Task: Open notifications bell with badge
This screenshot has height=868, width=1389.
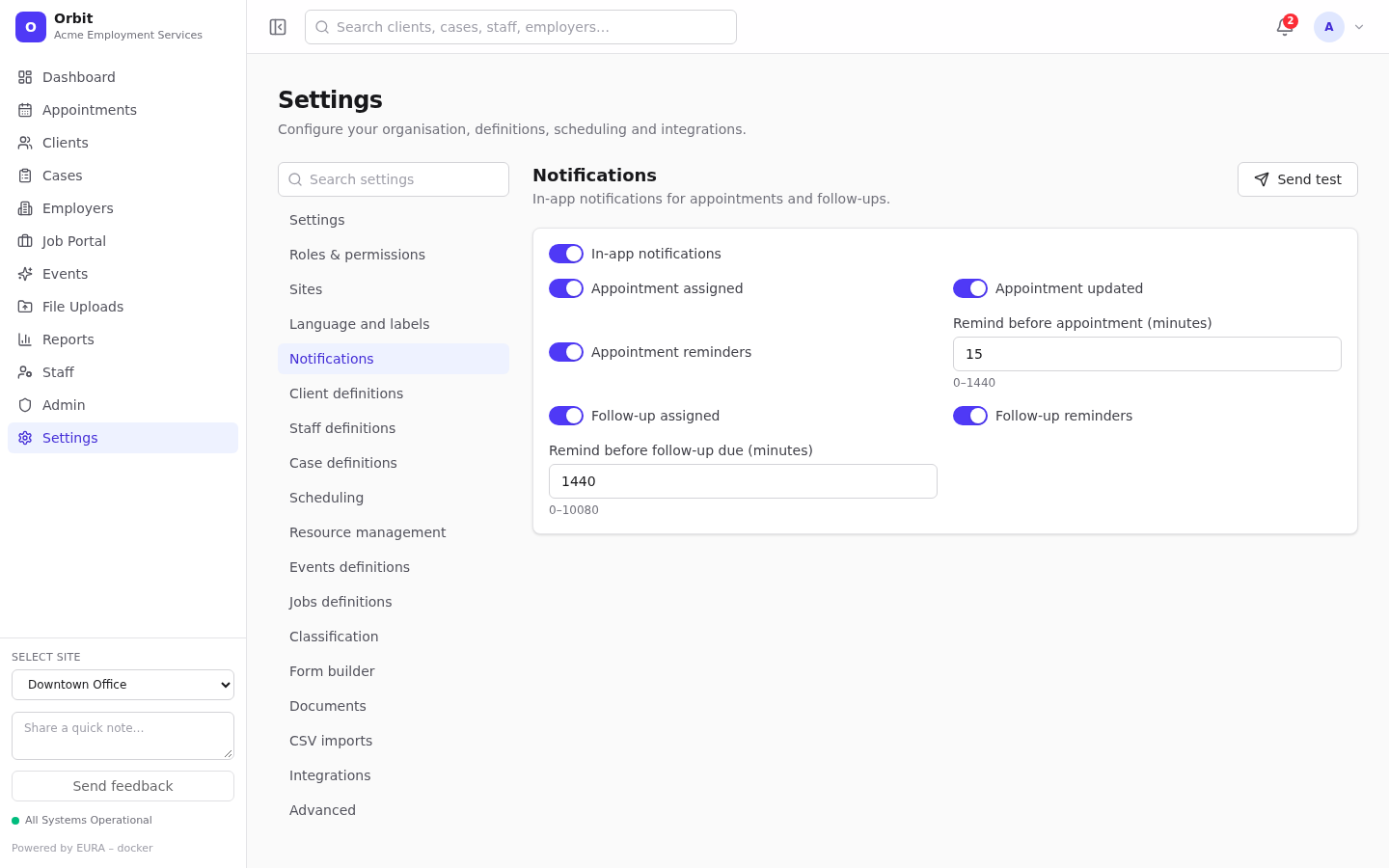Action: (x=1285, y=27)
